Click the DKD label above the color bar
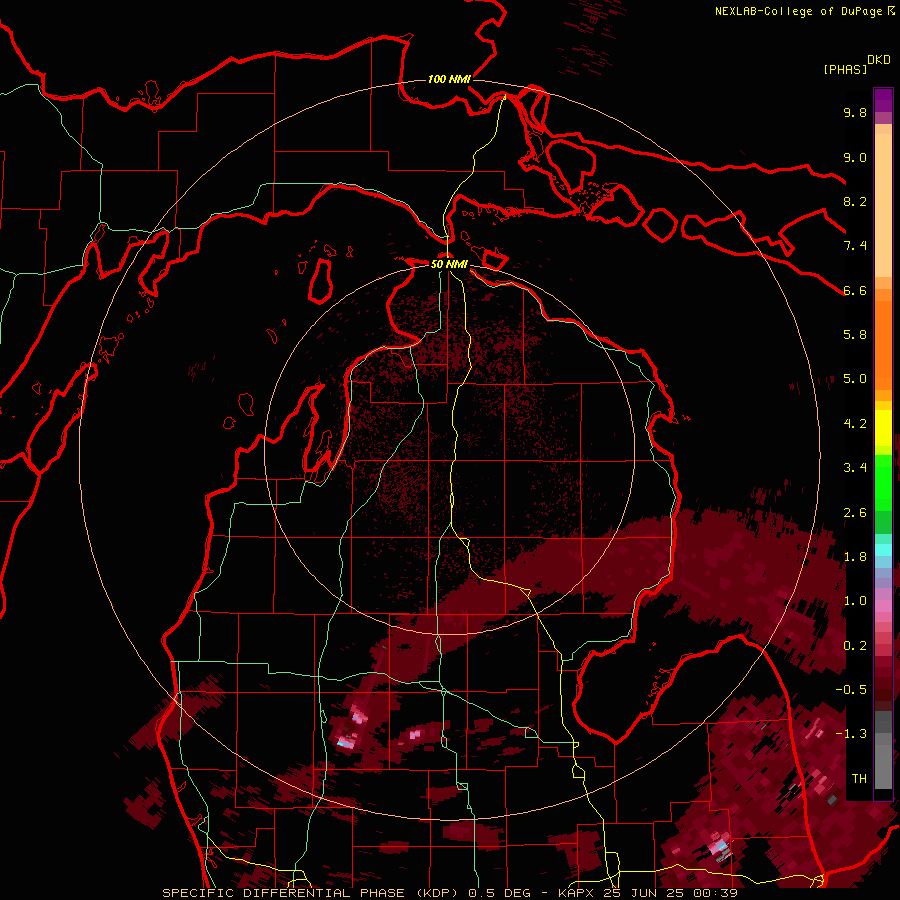The image size is (900, 900). [879, 60]
